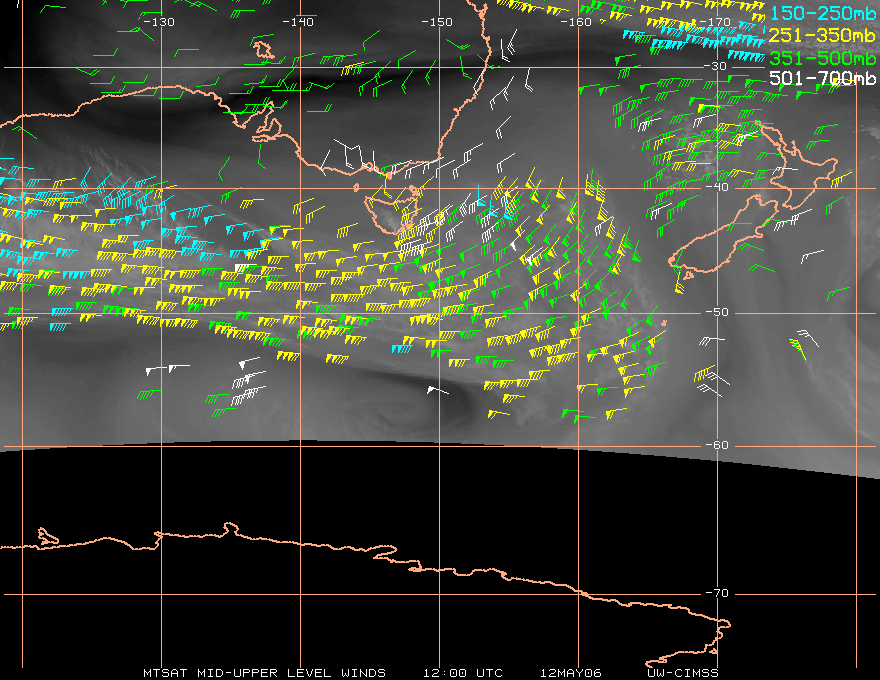This screenshot has width=880, height=680.
Task: Click the -30 latitude label
Action: coord(716,67)
